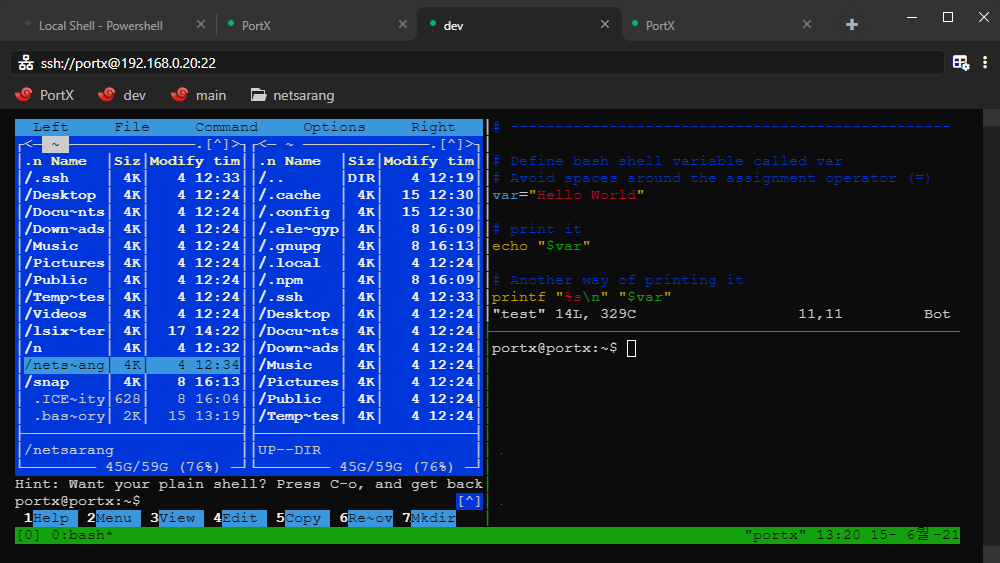This screenshot has height=563, width=1000.
Task: Click the var="Hello World" line in vim
Action: coord(568,195)
